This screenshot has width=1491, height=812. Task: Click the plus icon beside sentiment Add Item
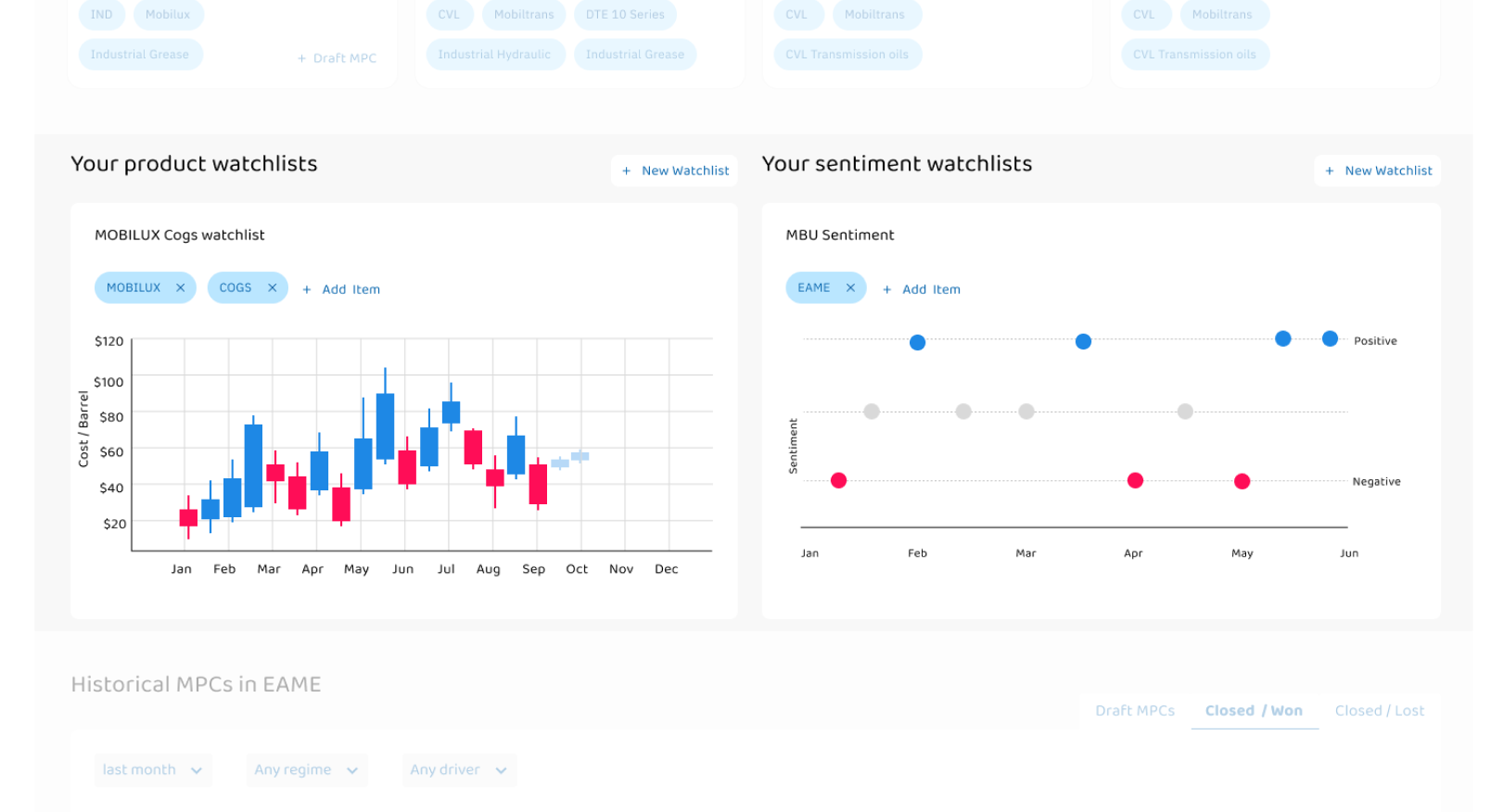887,290
